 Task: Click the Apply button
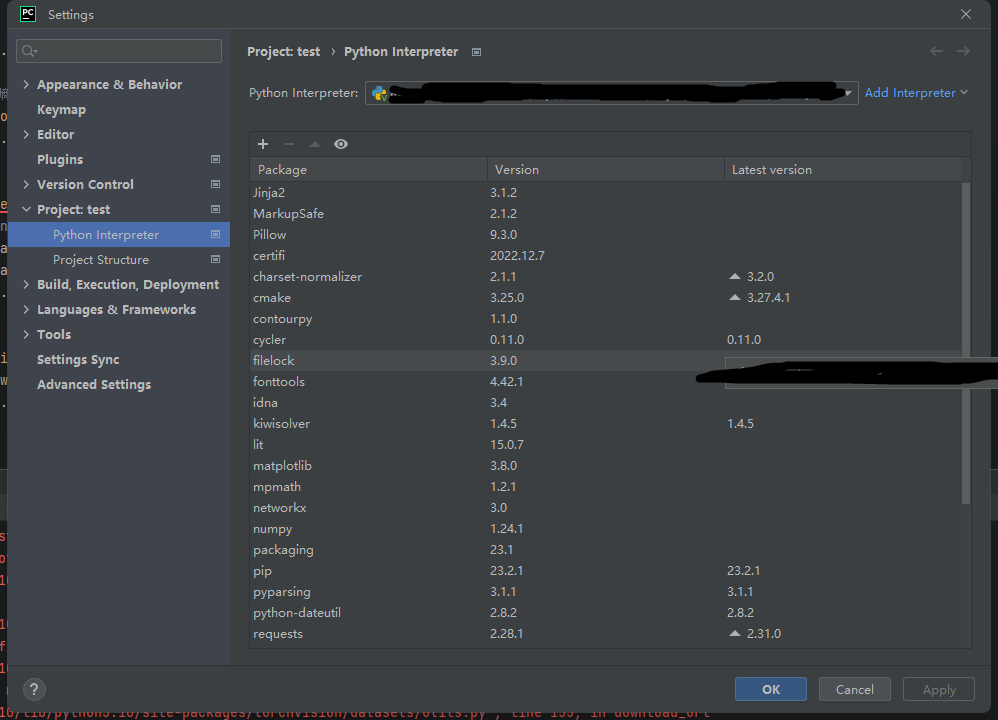[x=939, y=689]
